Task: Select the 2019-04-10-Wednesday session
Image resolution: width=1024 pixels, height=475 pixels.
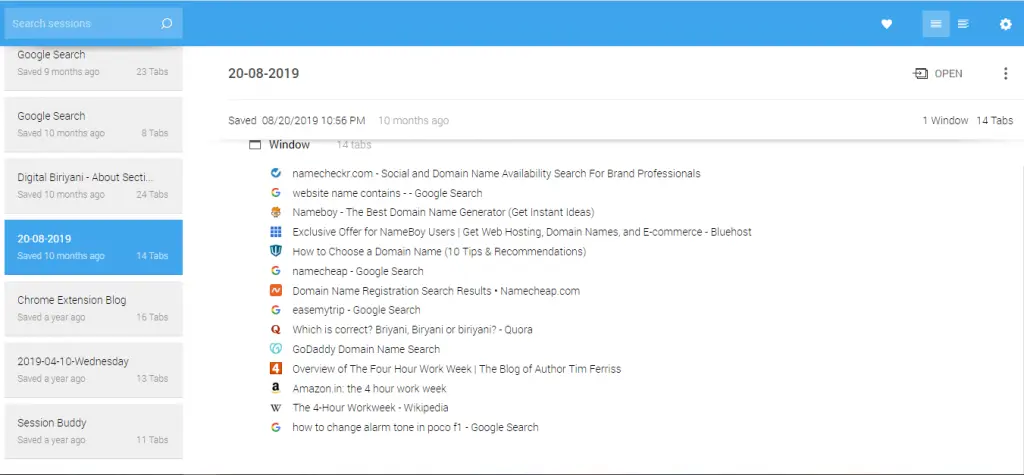Action: coord(93,370)
